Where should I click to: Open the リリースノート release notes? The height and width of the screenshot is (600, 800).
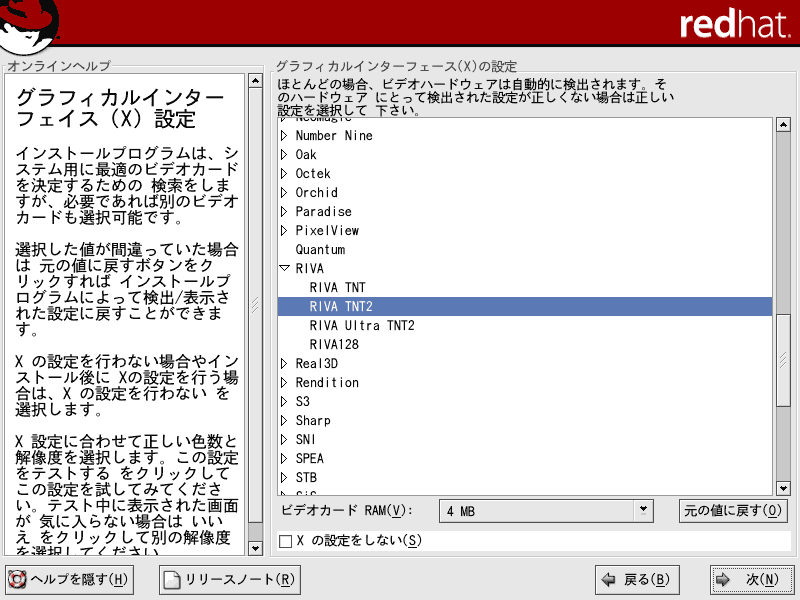click(x=230, y=580)
